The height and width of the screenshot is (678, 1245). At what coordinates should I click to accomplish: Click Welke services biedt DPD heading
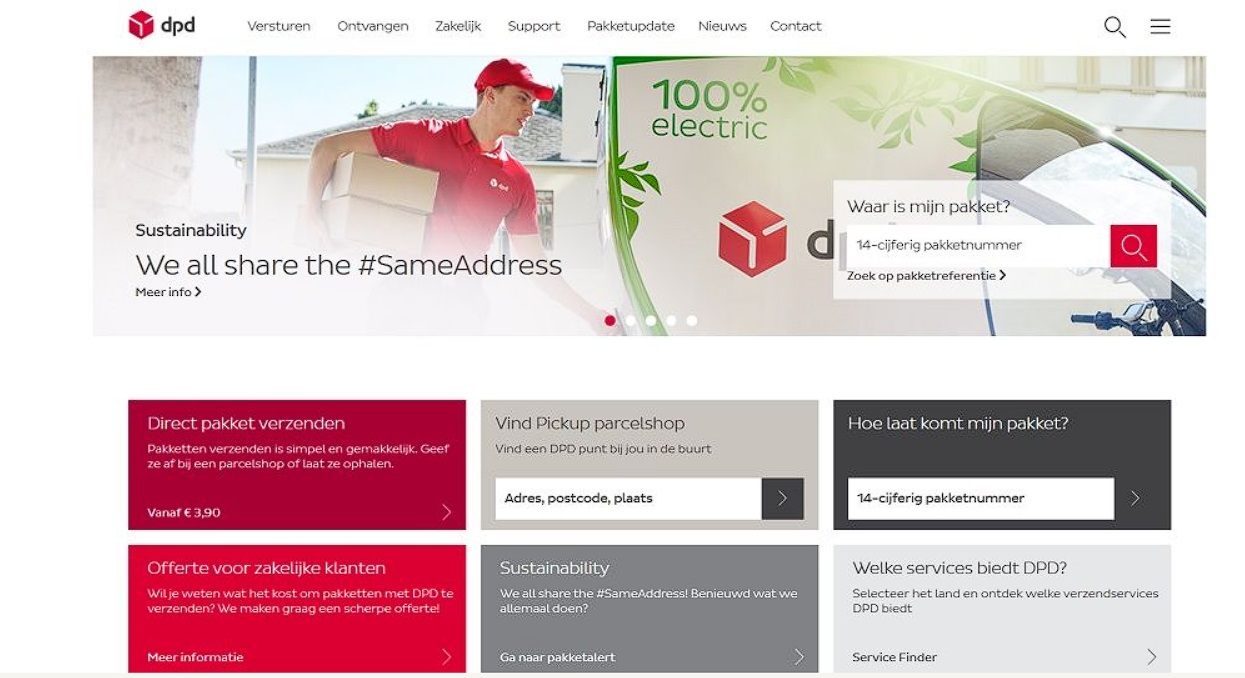point(959,568)
